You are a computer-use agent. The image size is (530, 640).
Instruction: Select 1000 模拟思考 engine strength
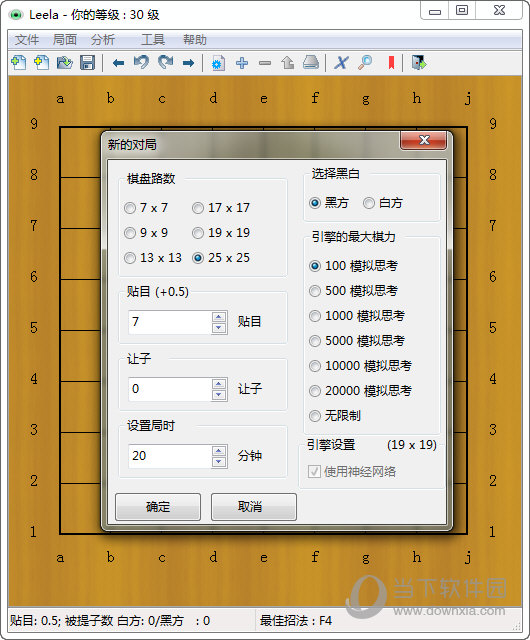tap(357, 316)
